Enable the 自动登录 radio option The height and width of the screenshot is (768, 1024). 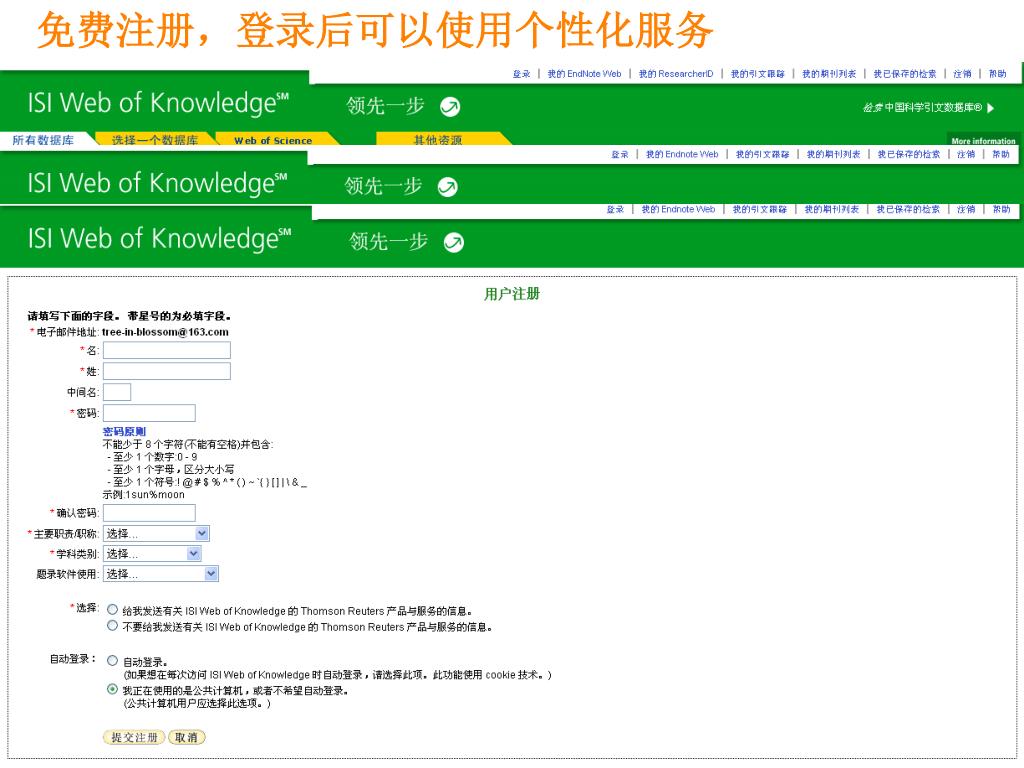[x=112, y=661]
